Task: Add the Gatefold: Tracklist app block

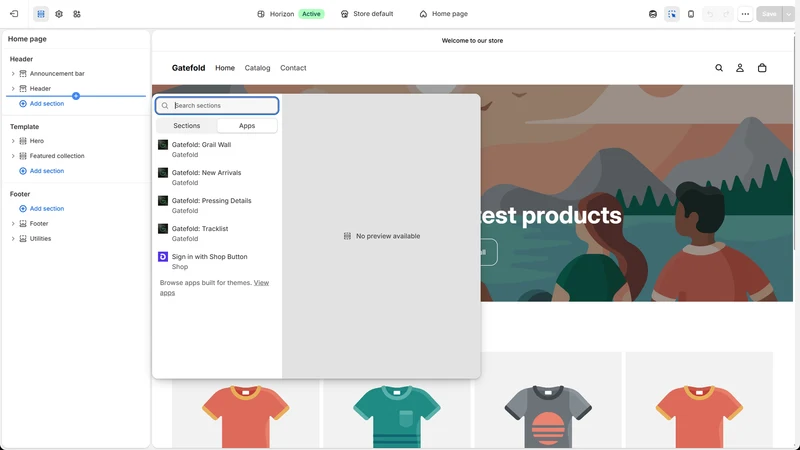Action: 217,234
